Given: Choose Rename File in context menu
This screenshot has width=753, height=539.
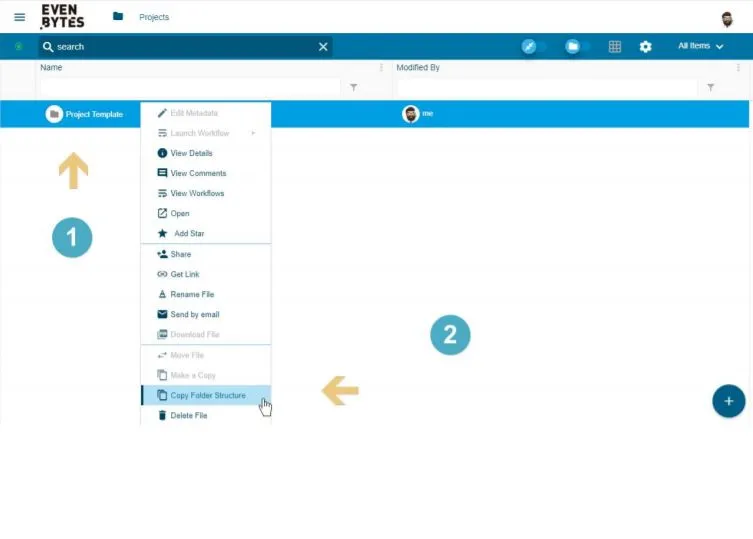Looking at the screenshot, I should [x=206, y=294].
